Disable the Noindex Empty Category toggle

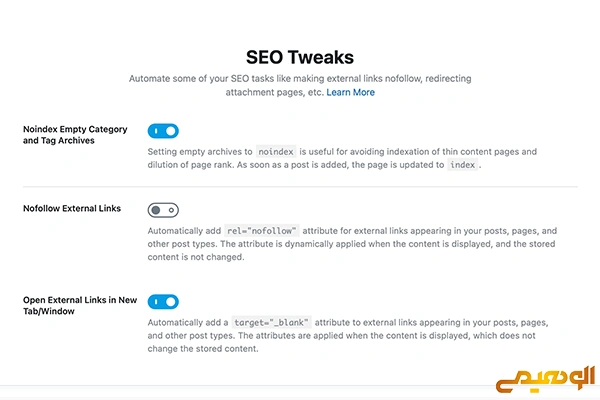[163, 131]
